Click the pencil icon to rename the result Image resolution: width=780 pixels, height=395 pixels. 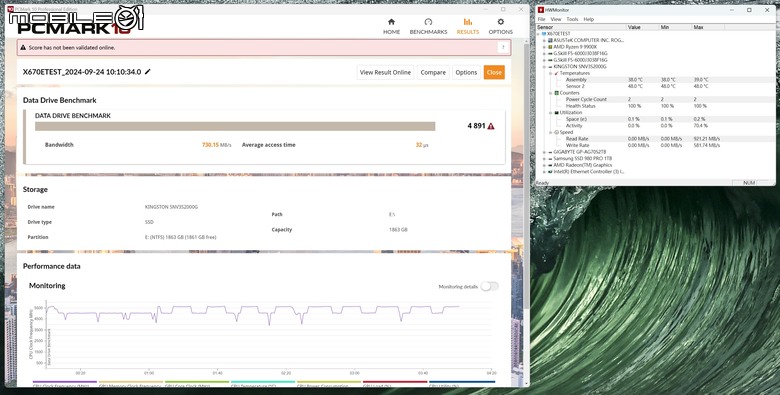pyautogui.click(x=147, y=72)
